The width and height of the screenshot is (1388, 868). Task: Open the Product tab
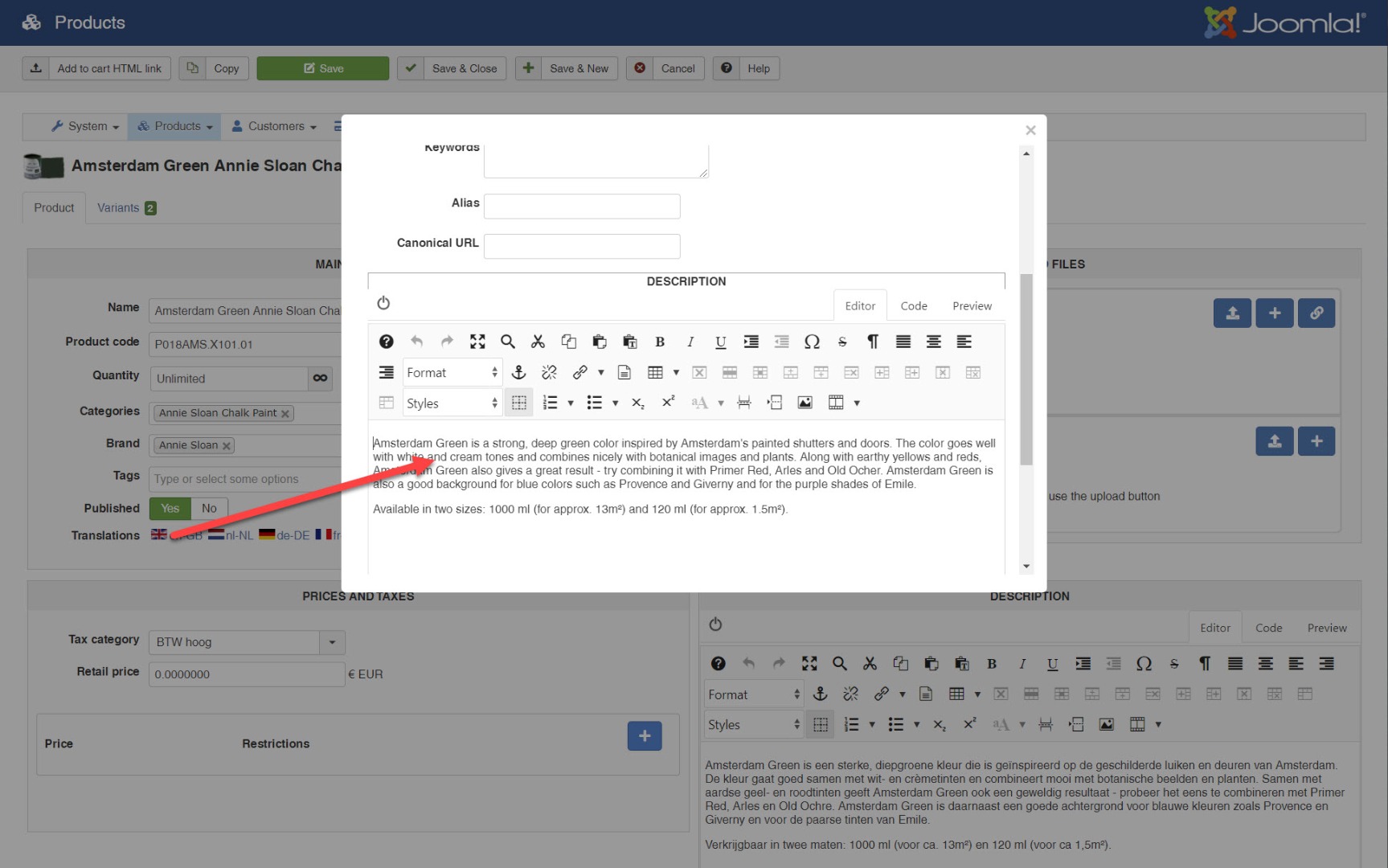point(54,208)
